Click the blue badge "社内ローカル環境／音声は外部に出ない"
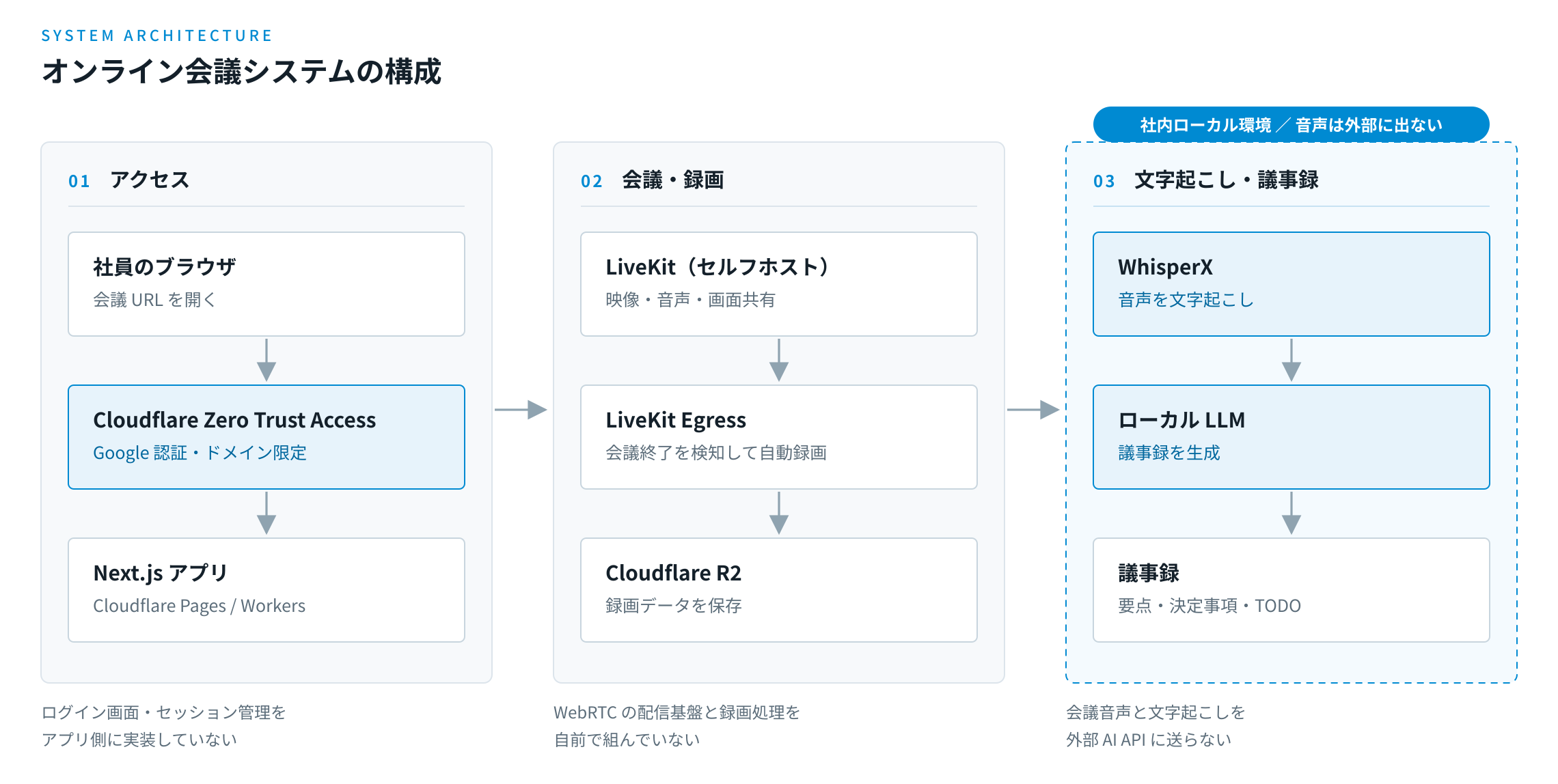 (x=1291, y=125)
